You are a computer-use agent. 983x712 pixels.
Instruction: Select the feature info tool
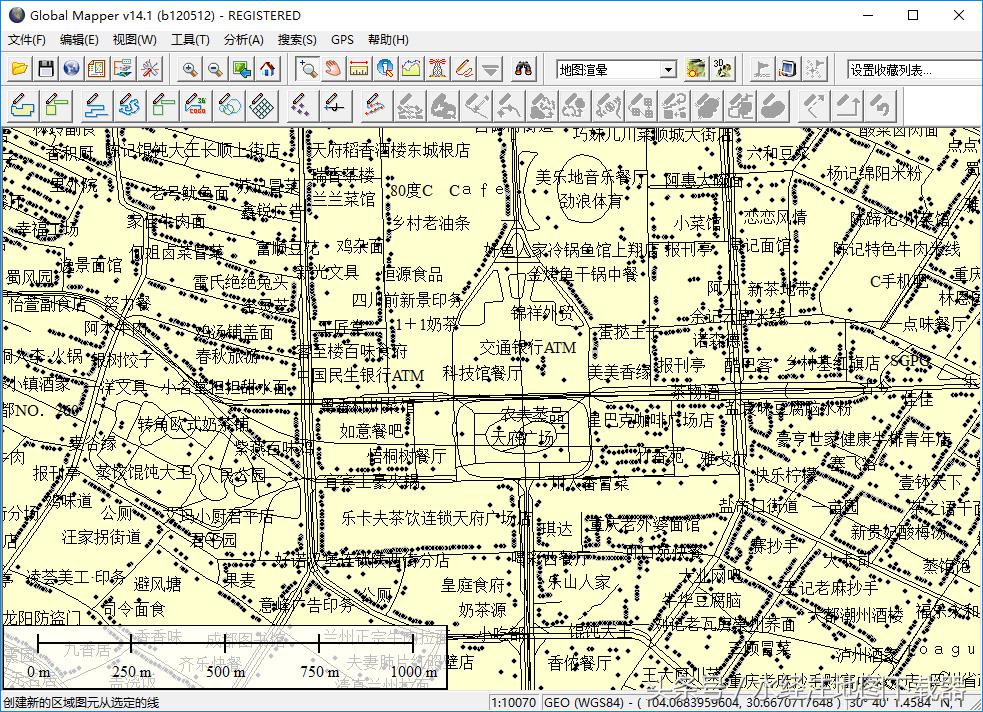coord(386,69)
